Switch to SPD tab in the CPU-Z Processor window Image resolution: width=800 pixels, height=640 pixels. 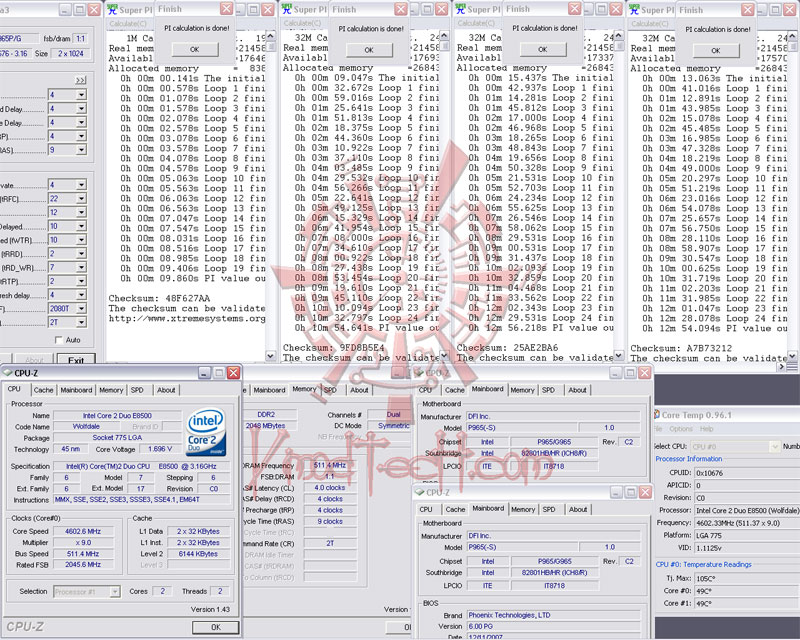137,390
